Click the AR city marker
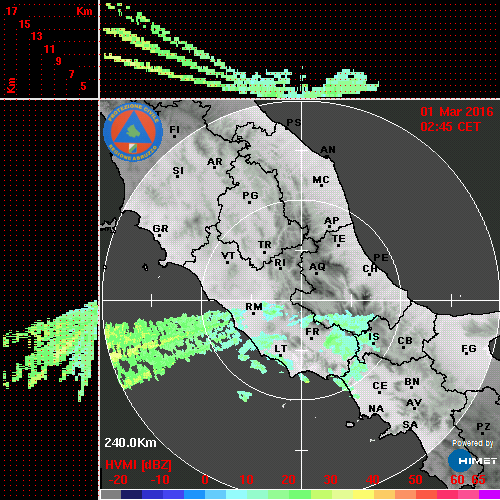This screenshot has height=500, width=500. [x=214, y=163]
